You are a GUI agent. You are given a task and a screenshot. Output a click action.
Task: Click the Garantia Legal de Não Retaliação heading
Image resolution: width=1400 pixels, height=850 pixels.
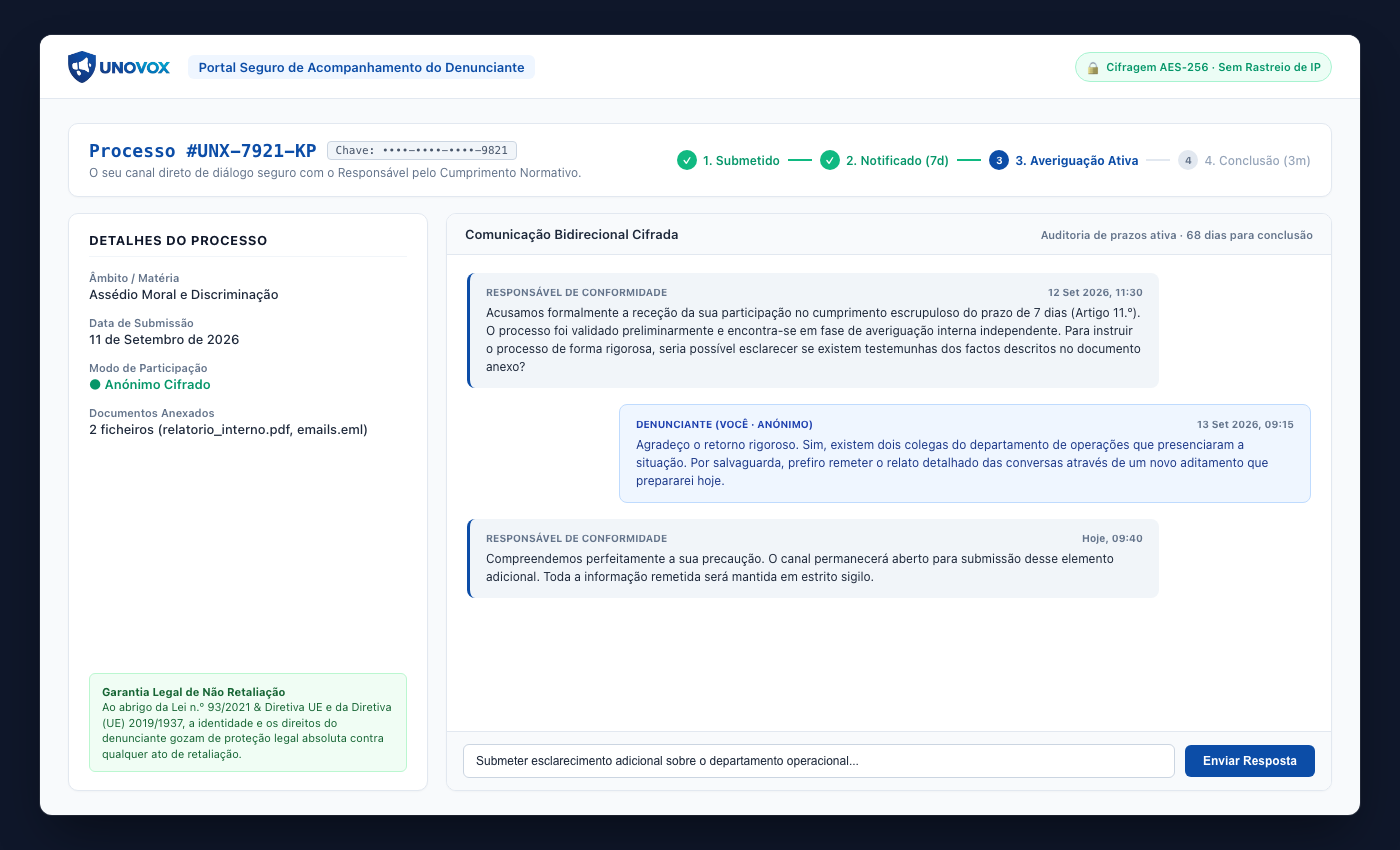click(194, 692)
